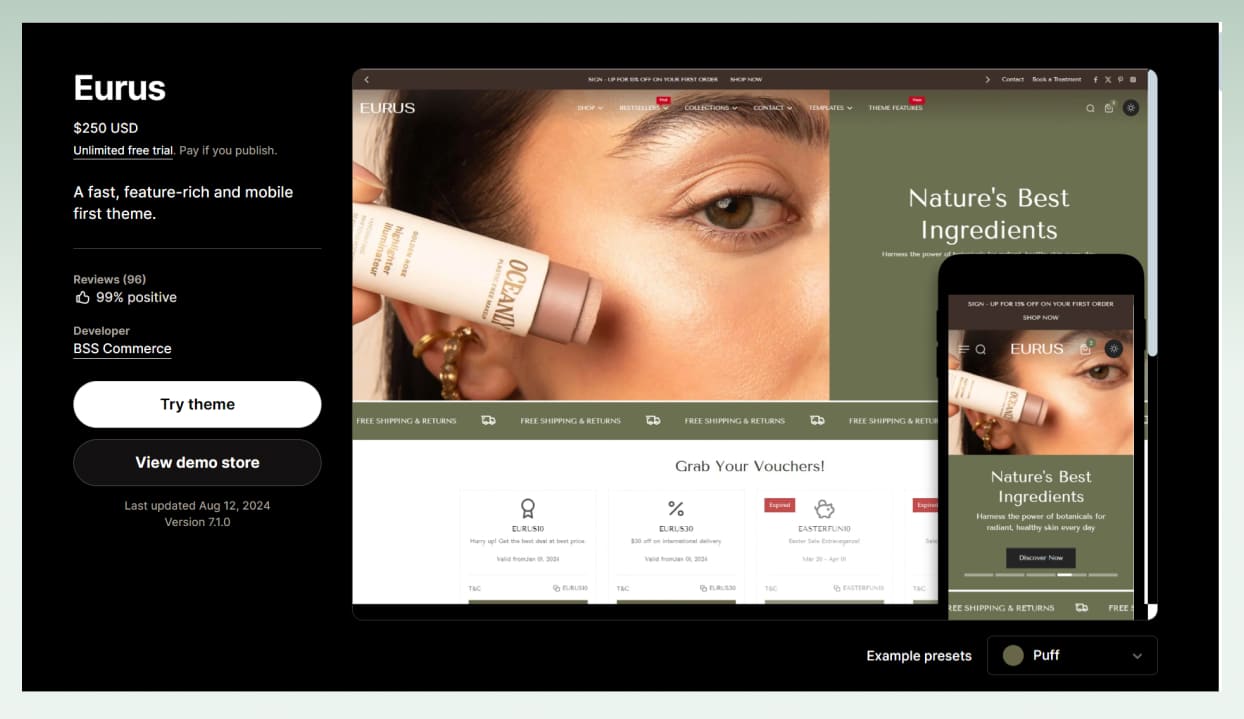Screen dimensions: 1244x719
Task: Open the View demo store button
Action: 197,462
